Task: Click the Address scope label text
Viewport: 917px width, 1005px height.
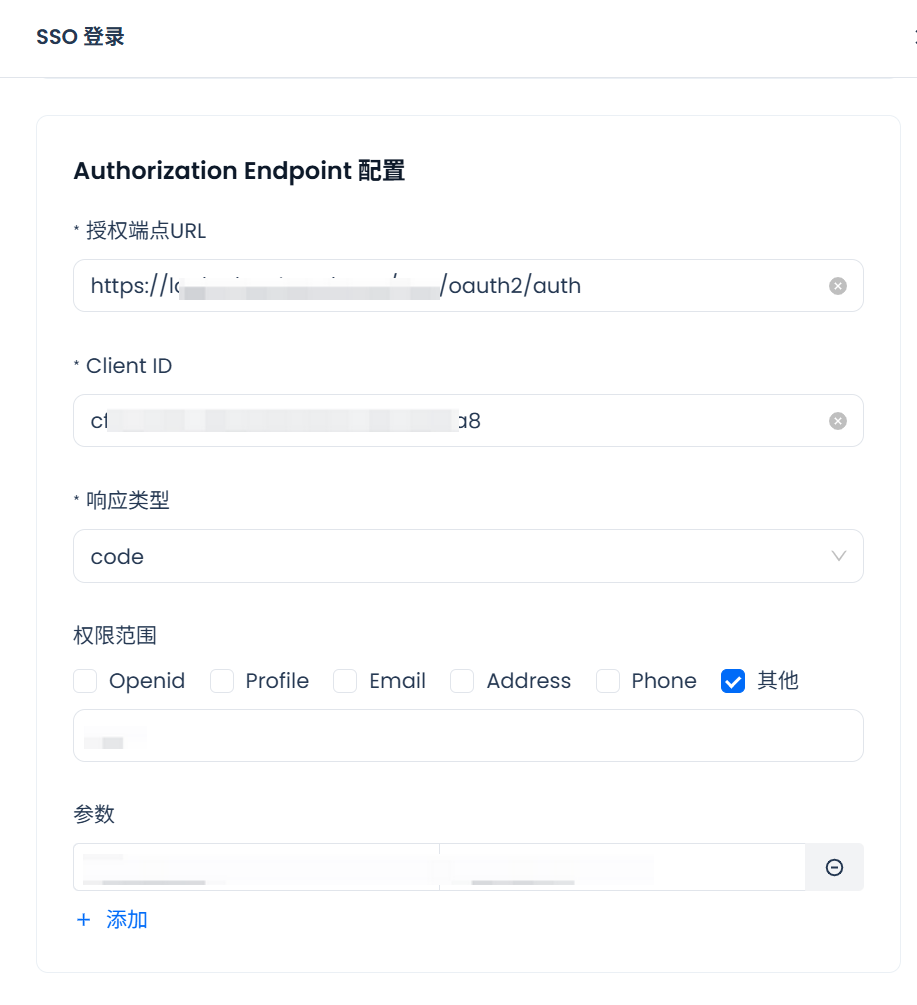Action: point(528,681)
